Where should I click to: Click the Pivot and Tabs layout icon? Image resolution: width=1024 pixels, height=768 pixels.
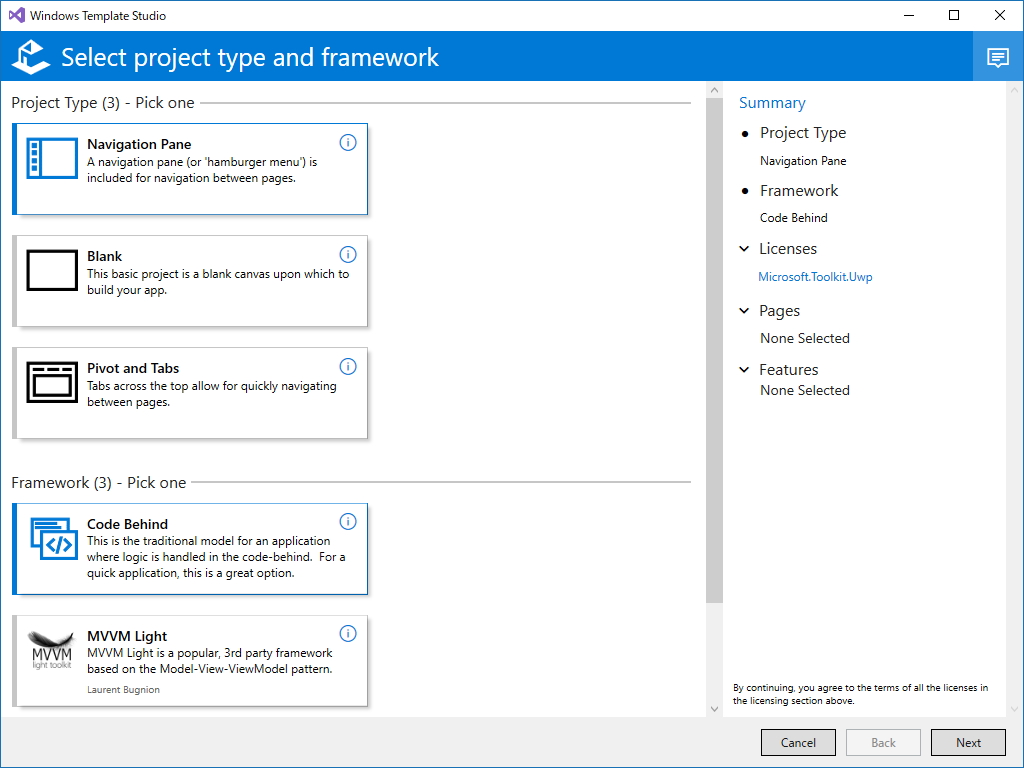[x=52, y=382]
